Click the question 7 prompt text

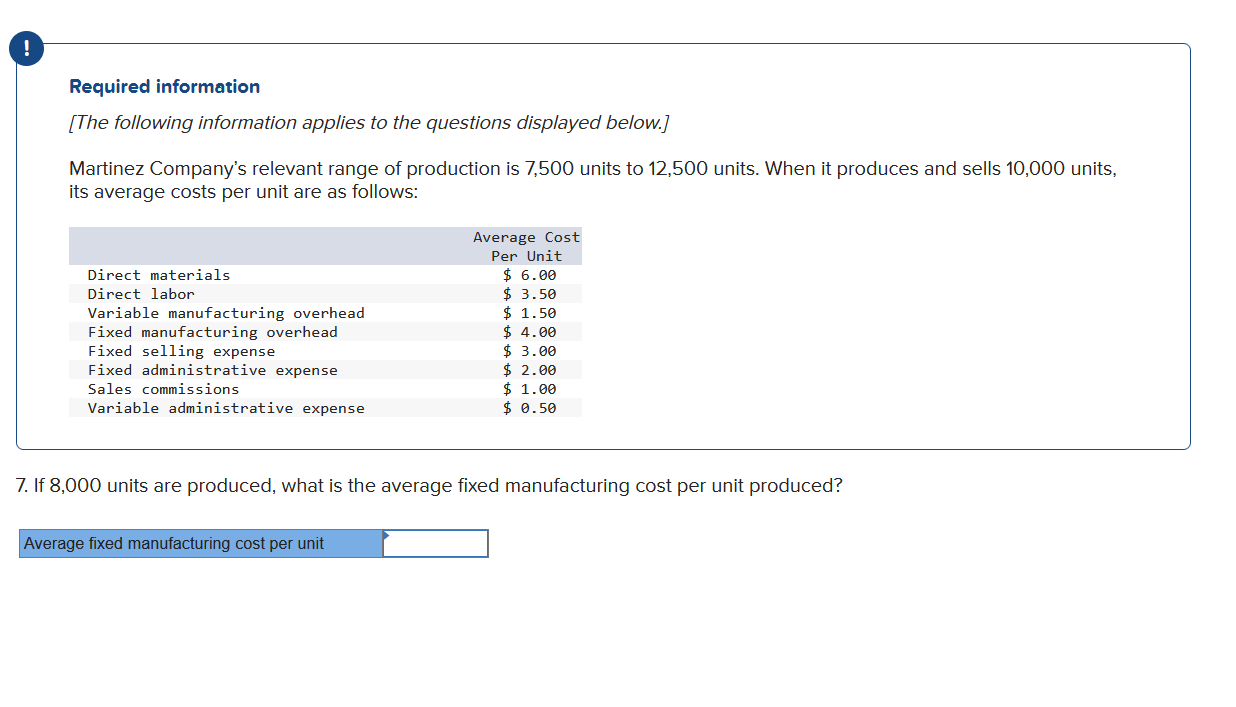pyautogui.click(x=430, y=486)
